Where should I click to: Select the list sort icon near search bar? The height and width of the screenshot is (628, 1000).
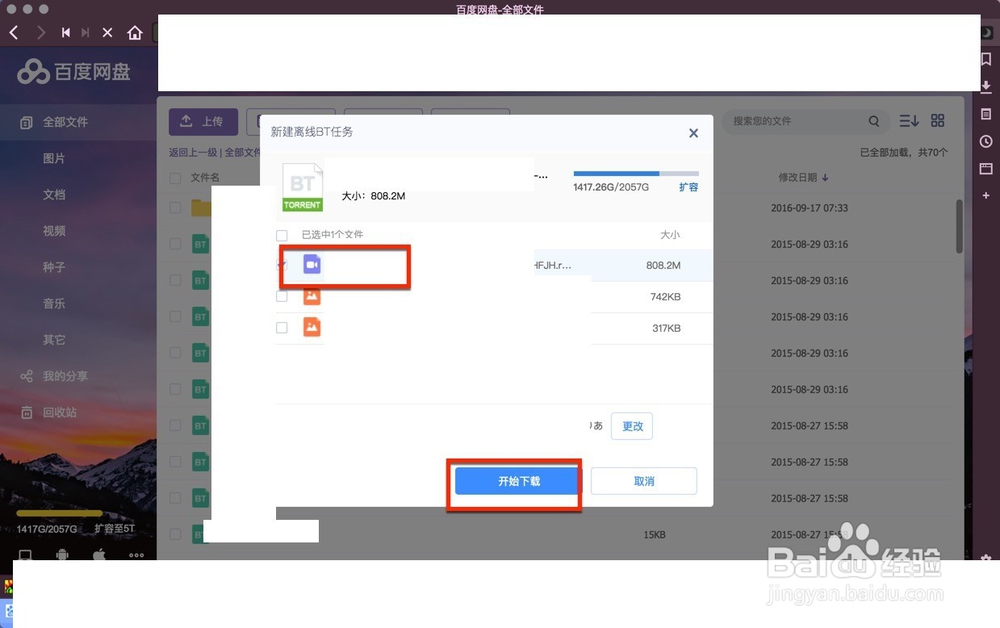(x=907, y=120)
